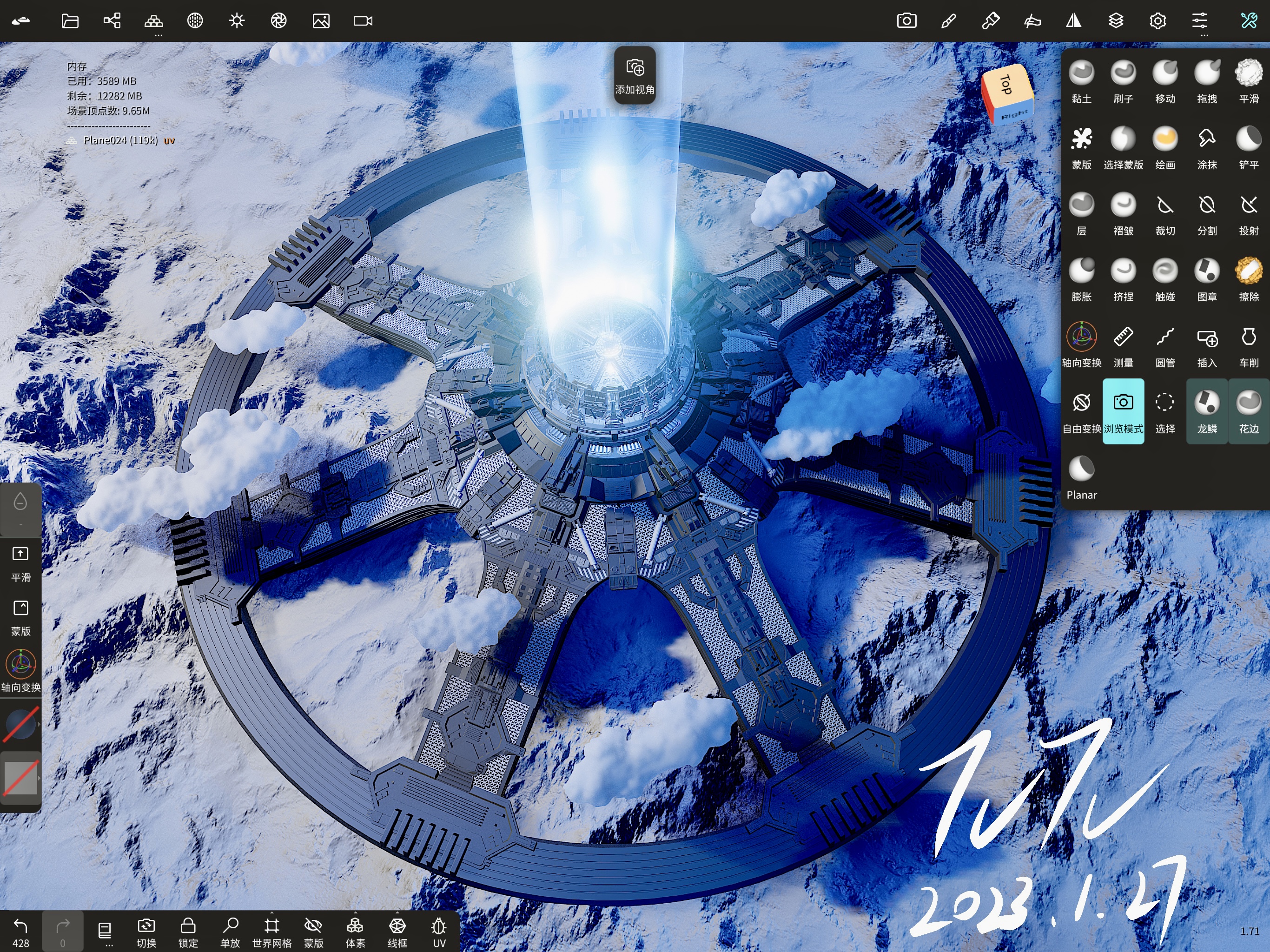Select the Planar tool
This screenshot has height=952, width=1270.
coord(1081,476)
